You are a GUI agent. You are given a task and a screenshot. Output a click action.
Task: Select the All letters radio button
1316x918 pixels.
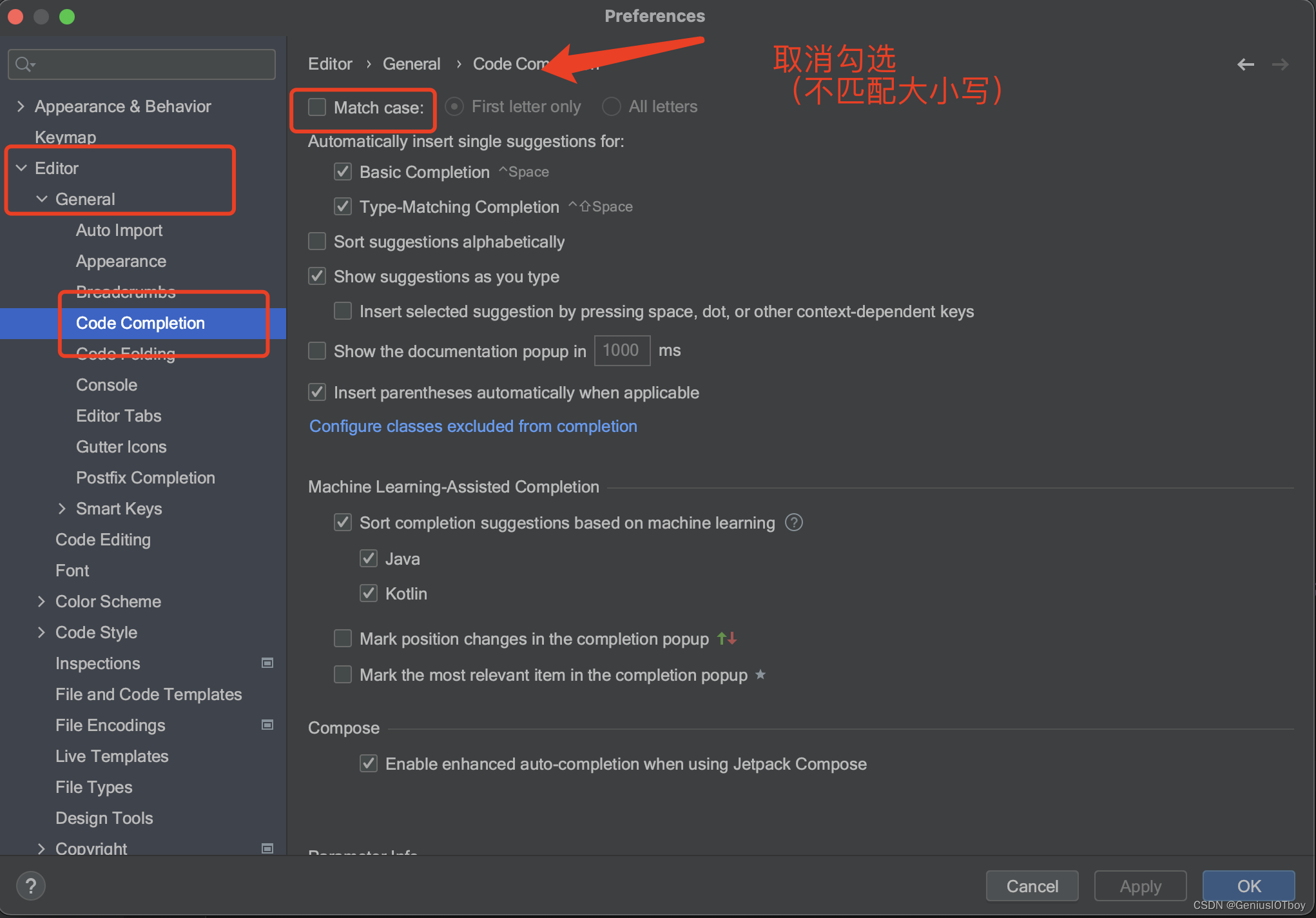click(612, 106)
